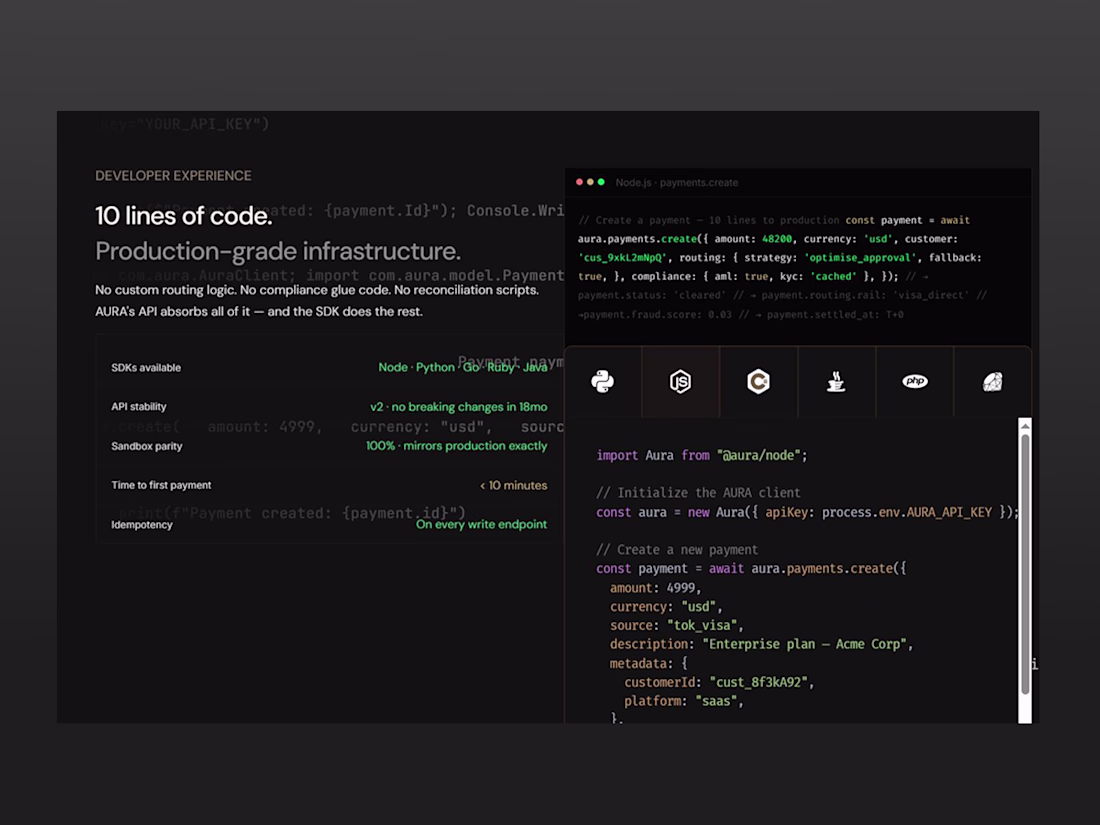Click the code panel scrollbar up arrow
Viewport: 1100px width, 825px height.
click(x=1025, y=426)
